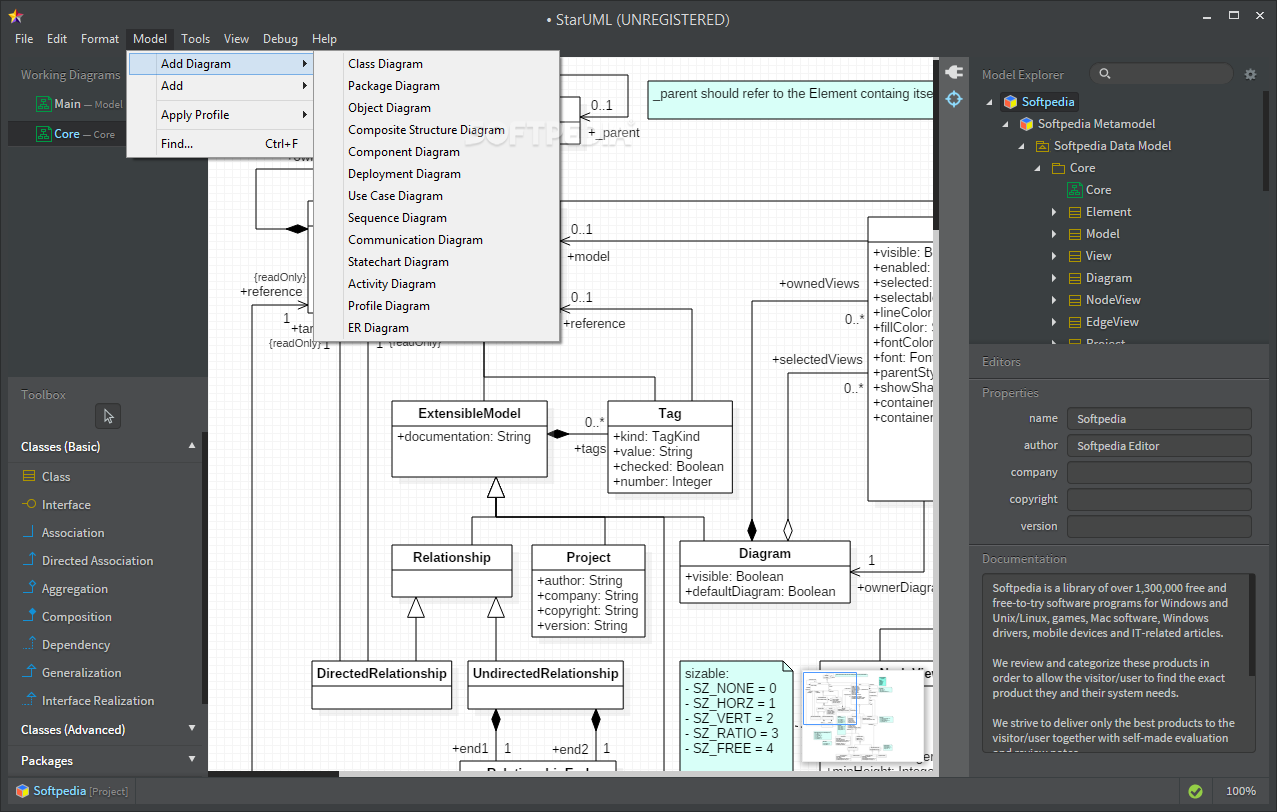Click the company property field
Screen dimensions: 1277x812
click(1159, 473)
